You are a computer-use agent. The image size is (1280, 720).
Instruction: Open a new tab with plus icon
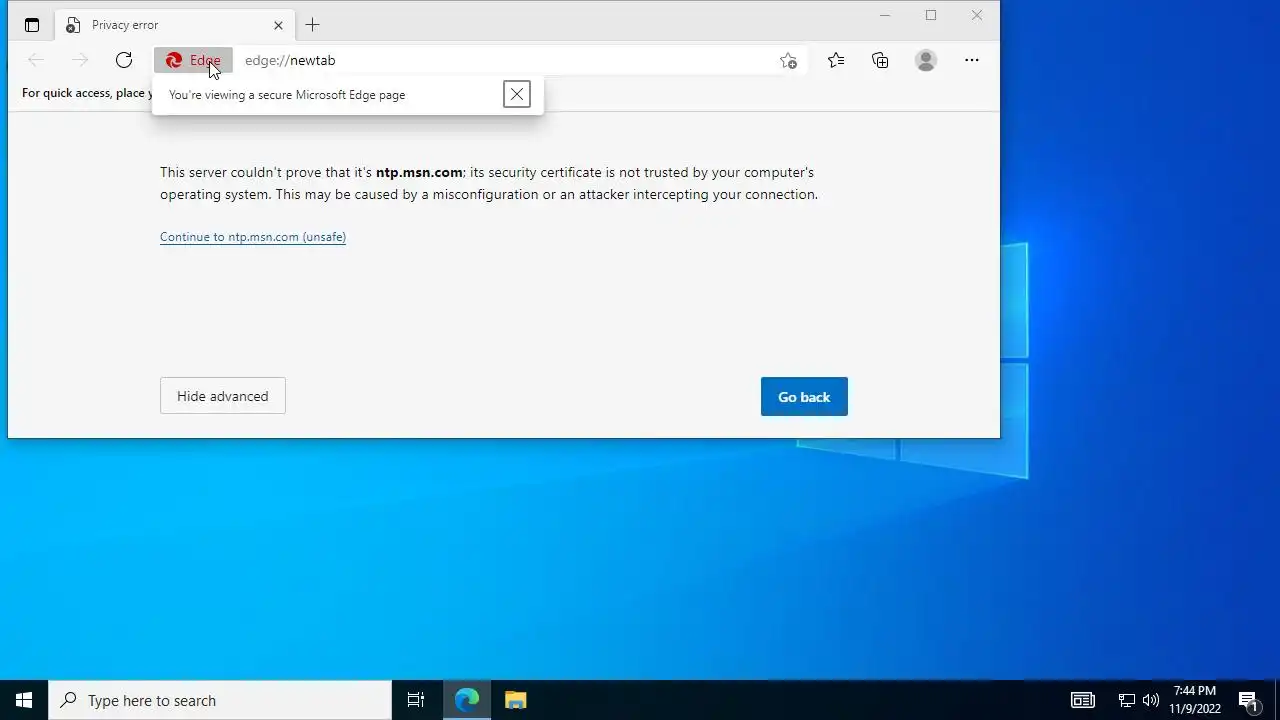pos(312,25)
